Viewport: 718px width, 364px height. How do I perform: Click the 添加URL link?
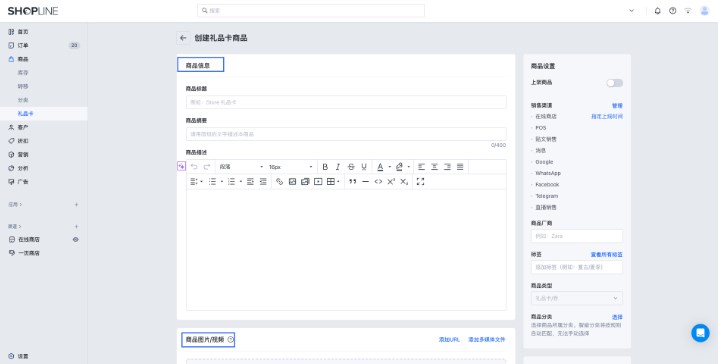coord(449,340)
